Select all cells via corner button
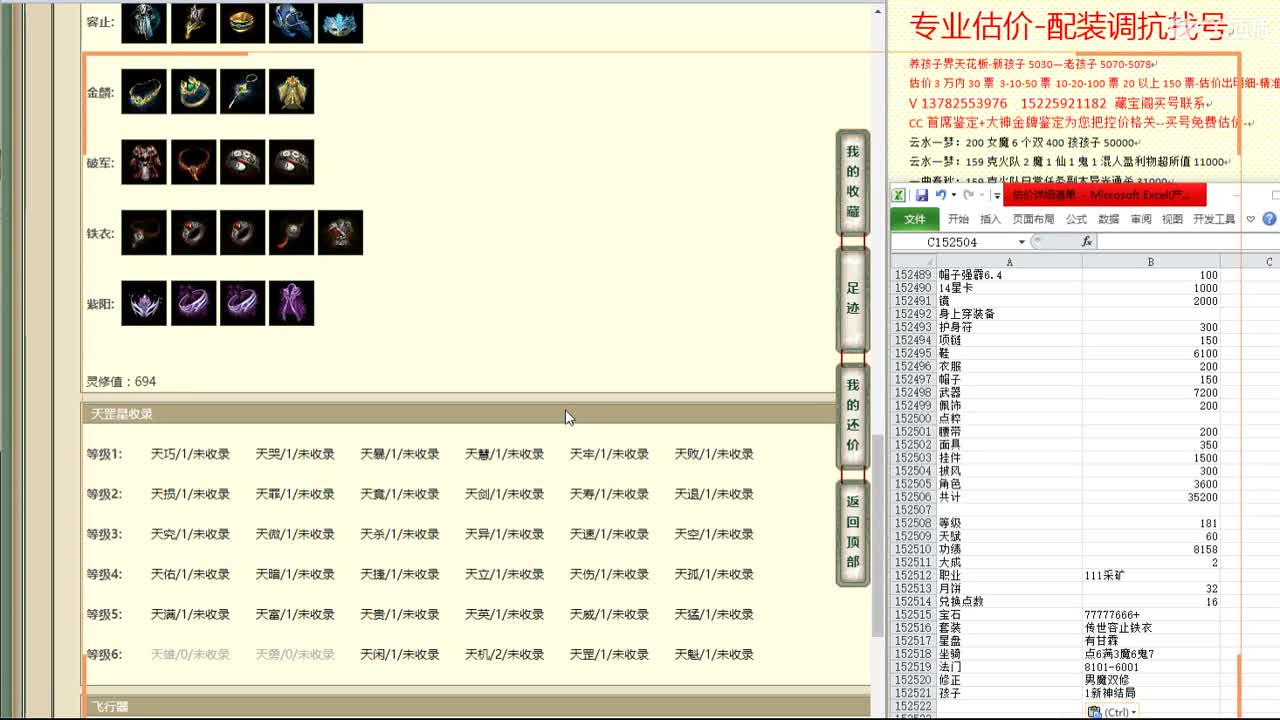1280x720 pixels. click(913, 262)
